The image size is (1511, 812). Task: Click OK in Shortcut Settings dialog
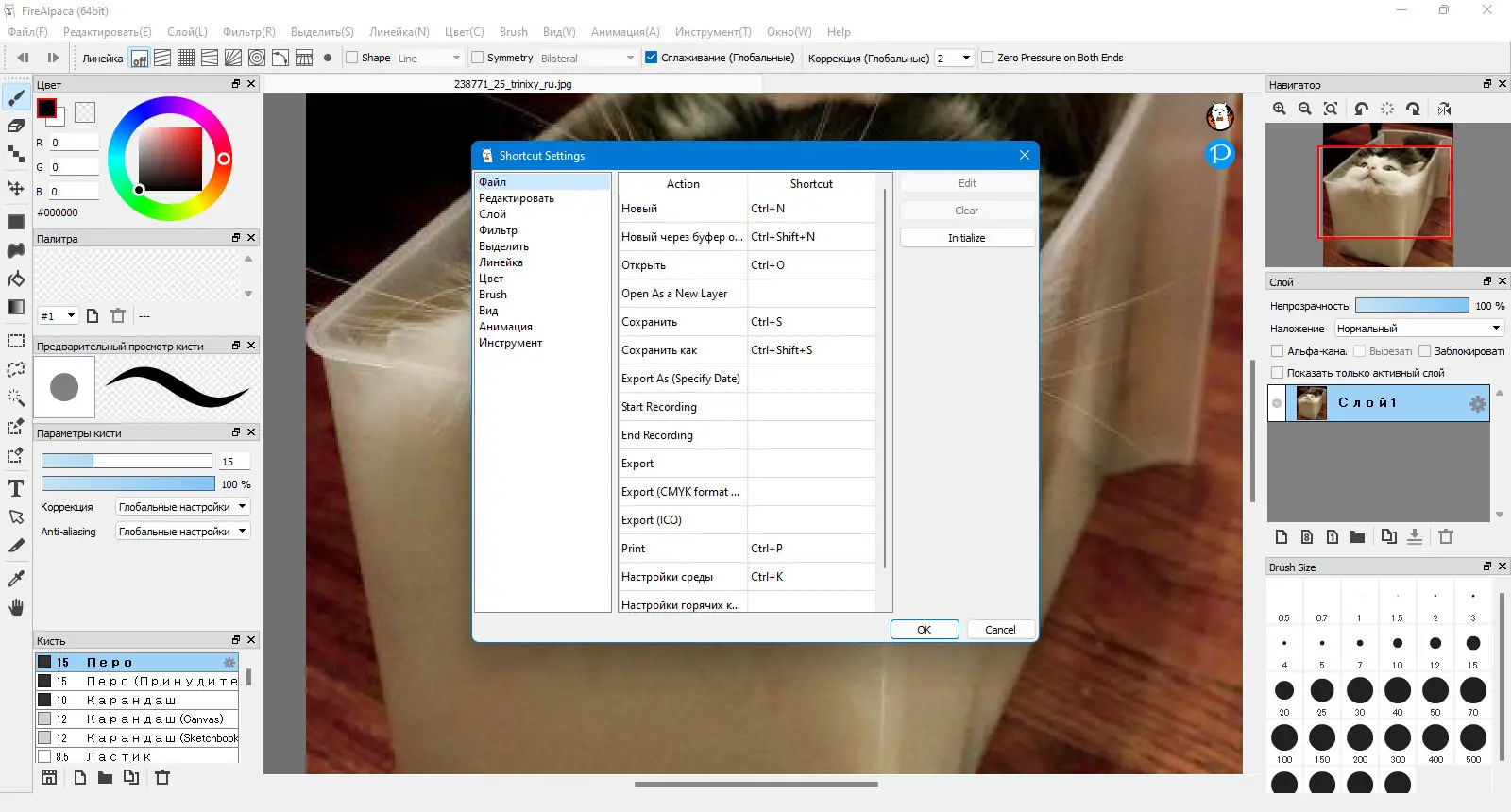[x=925, y=630]
